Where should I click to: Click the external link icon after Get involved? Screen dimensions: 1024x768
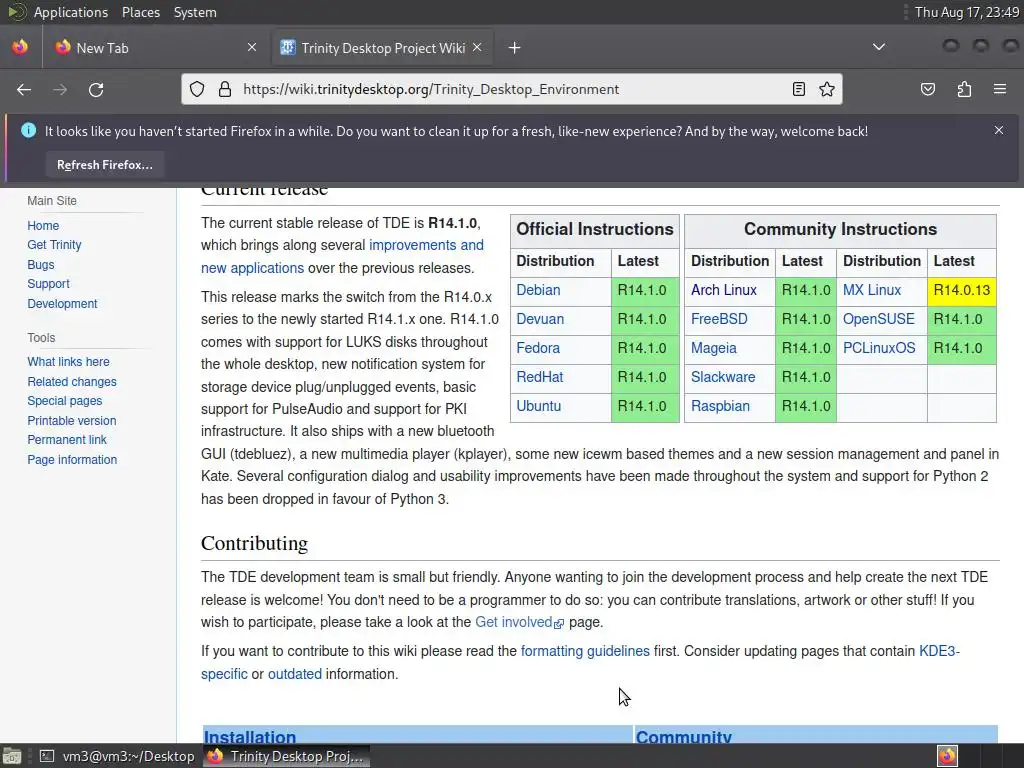(x=559, y=624)
